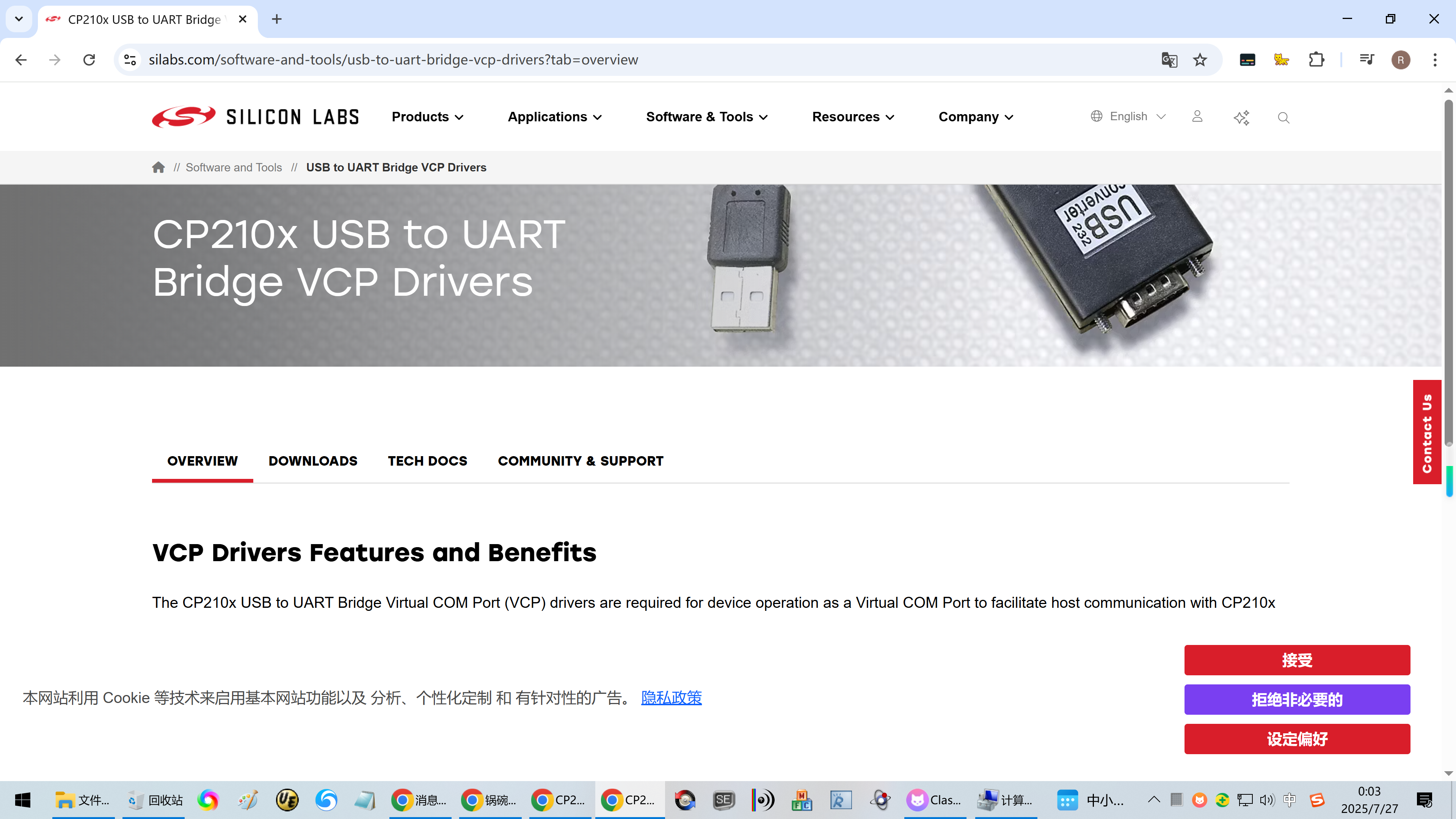This screenshot has width=1456, height=819.
Task: Open the notification center icon
Action: point(1425,800)
